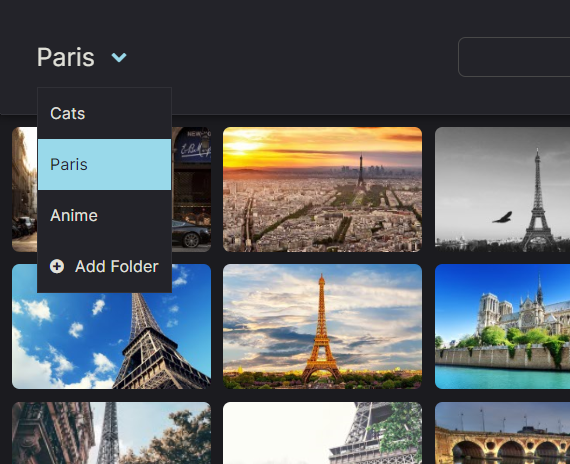Image resolution: width=570 pixels, height=464 pixels.
Task: Open the Paris street with parked car photo
Action: [x=192, y=189]
